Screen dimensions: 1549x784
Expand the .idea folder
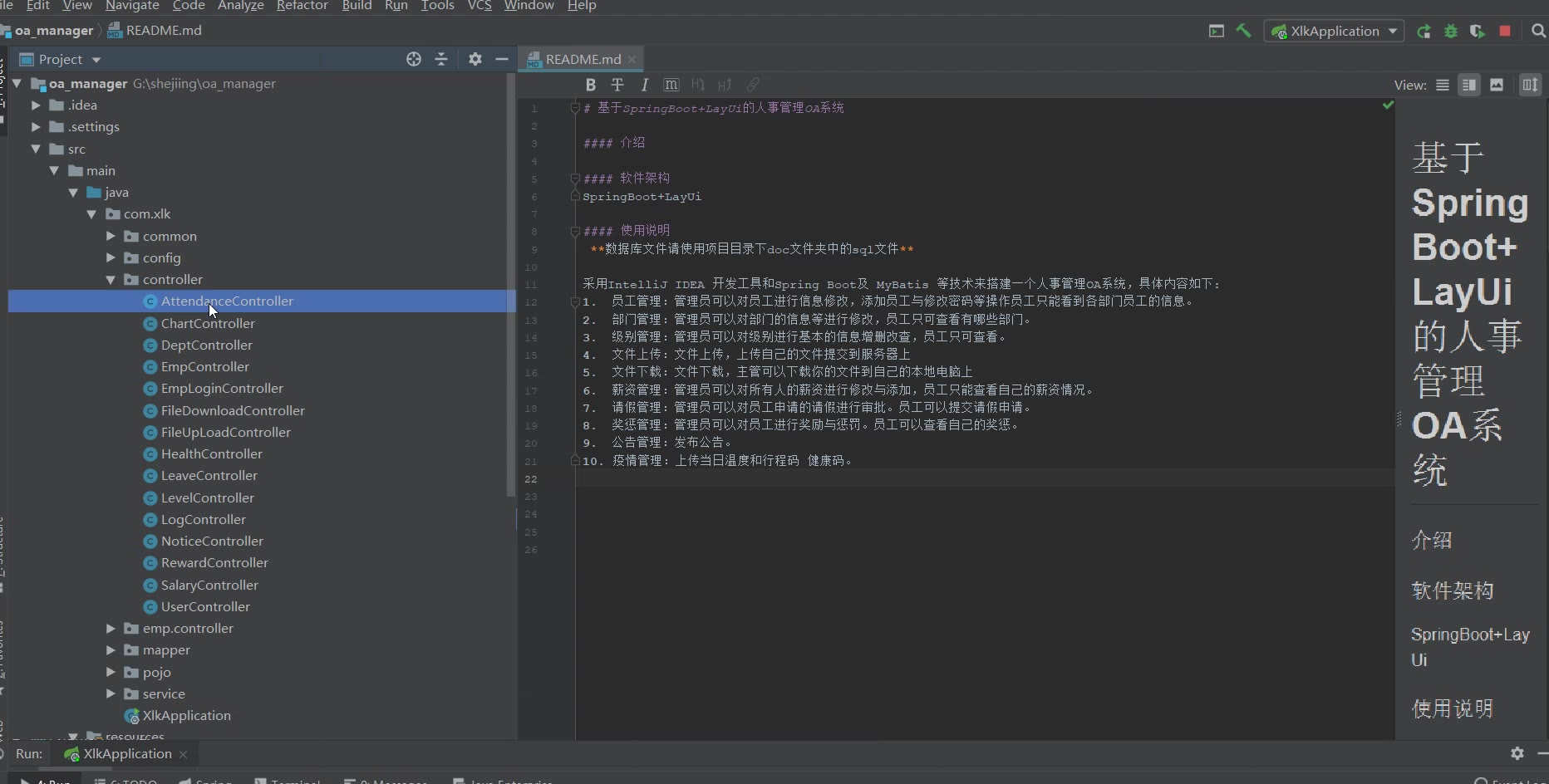[36, 105]
